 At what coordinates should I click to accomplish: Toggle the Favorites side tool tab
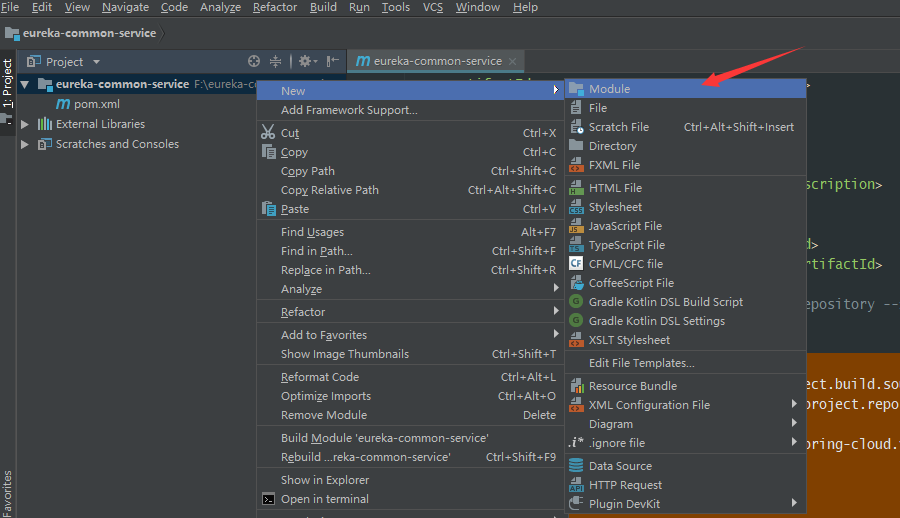pos(7,493)
